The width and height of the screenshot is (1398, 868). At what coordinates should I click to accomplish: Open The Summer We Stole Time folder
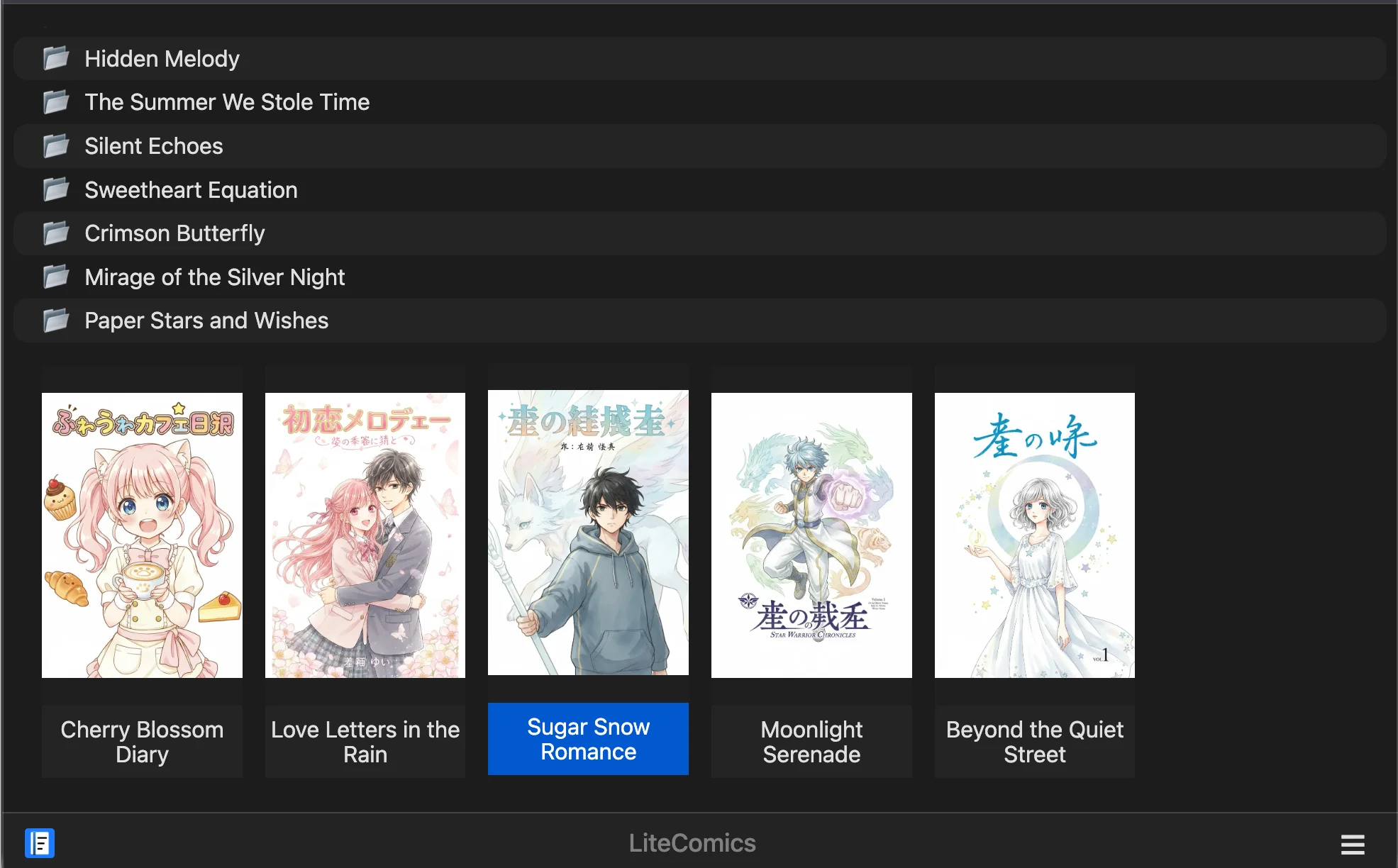tap(227, 102)
